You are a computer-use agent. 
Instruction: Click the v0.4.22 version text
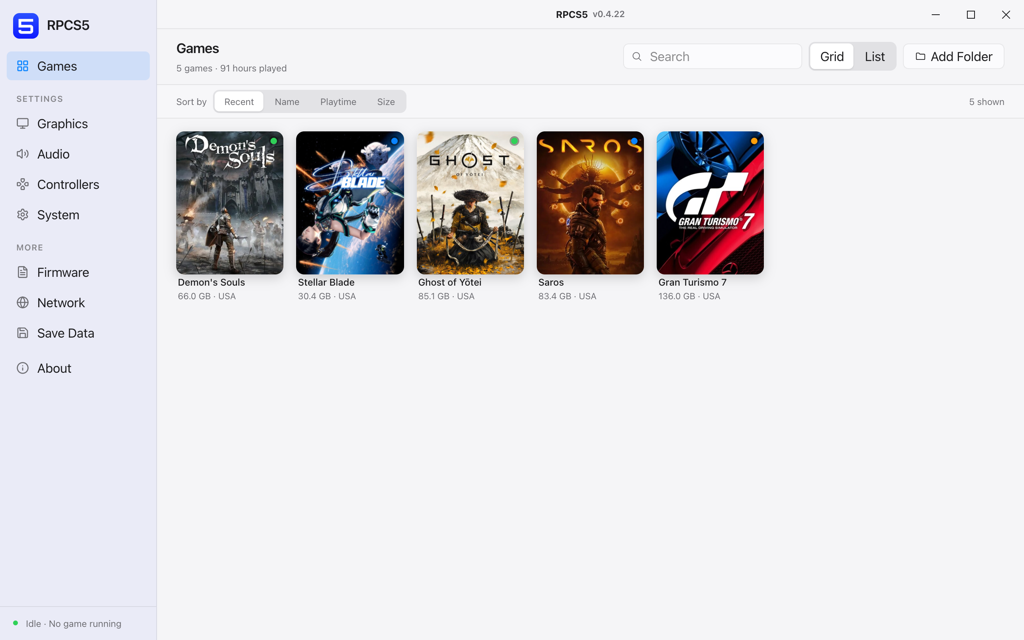(x=609, y=14)
